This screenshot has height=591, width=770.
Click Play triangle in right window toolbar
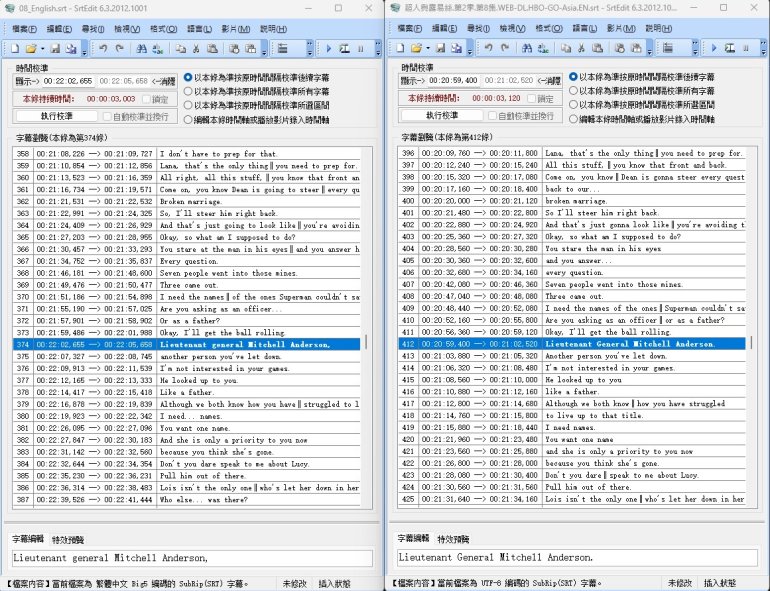pos(714,48)
